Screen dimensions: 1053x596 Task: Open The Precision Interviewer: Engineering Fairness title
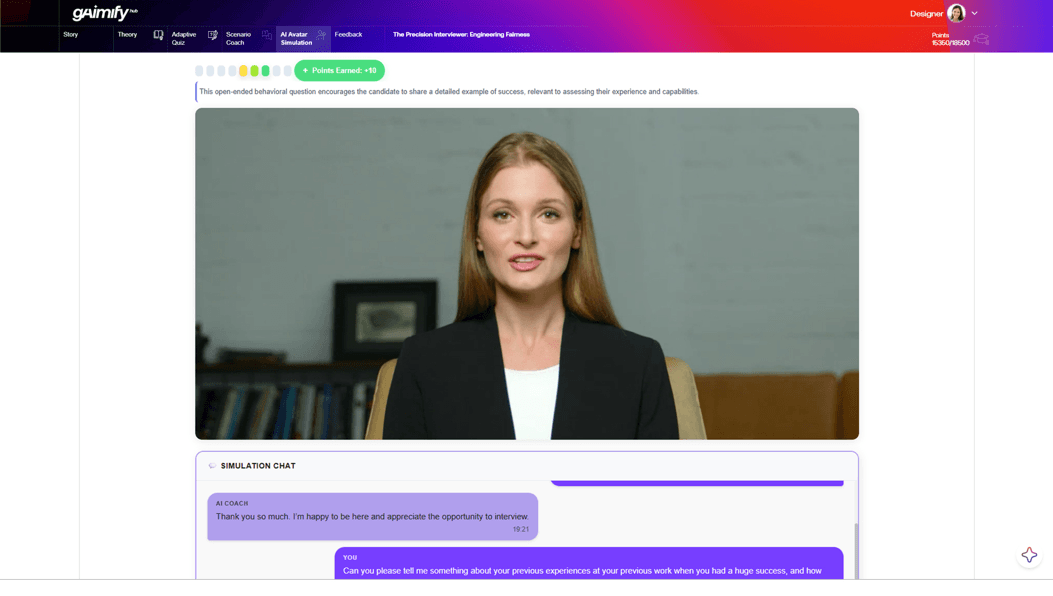click(x=461, y=33)
